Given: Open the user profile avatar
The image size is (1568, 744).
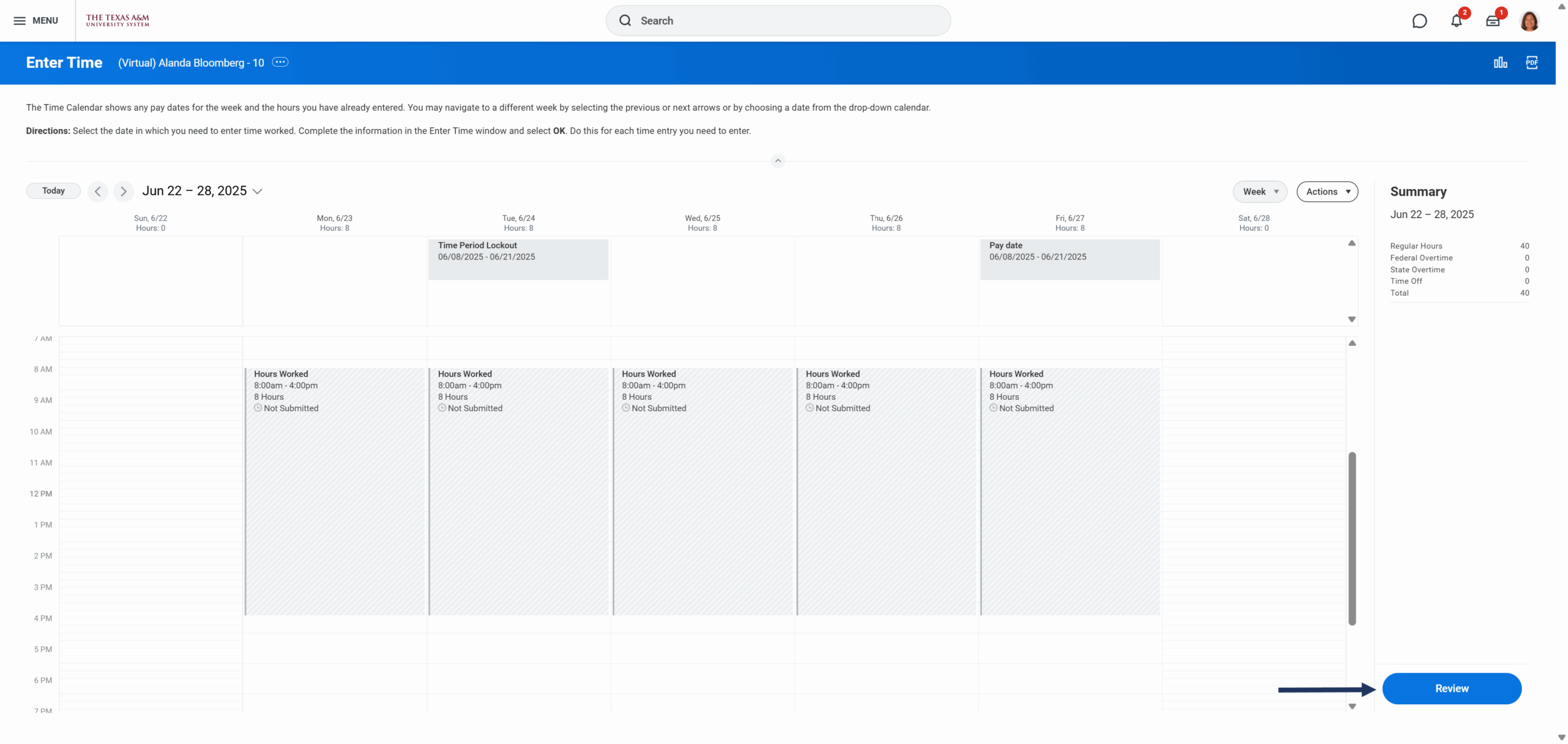Looking at the screenshot, I should coord(1529,21).
